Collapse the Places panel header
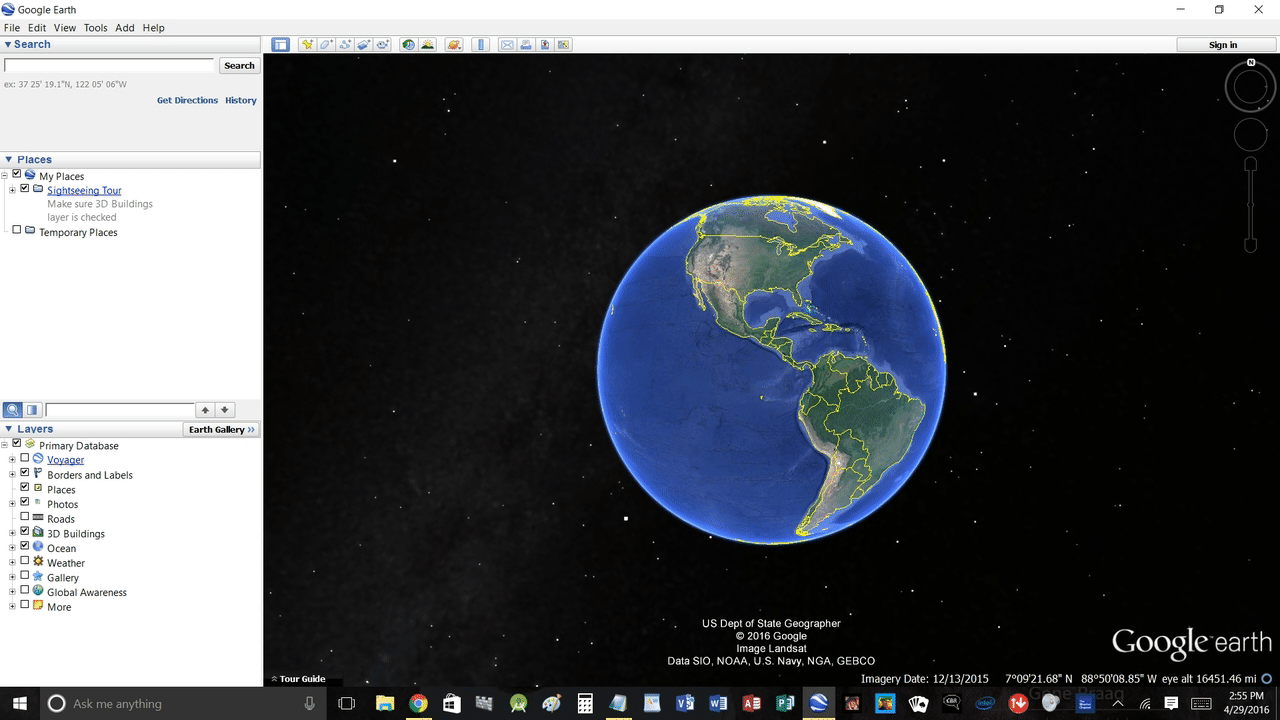 (x=9, y=159)
